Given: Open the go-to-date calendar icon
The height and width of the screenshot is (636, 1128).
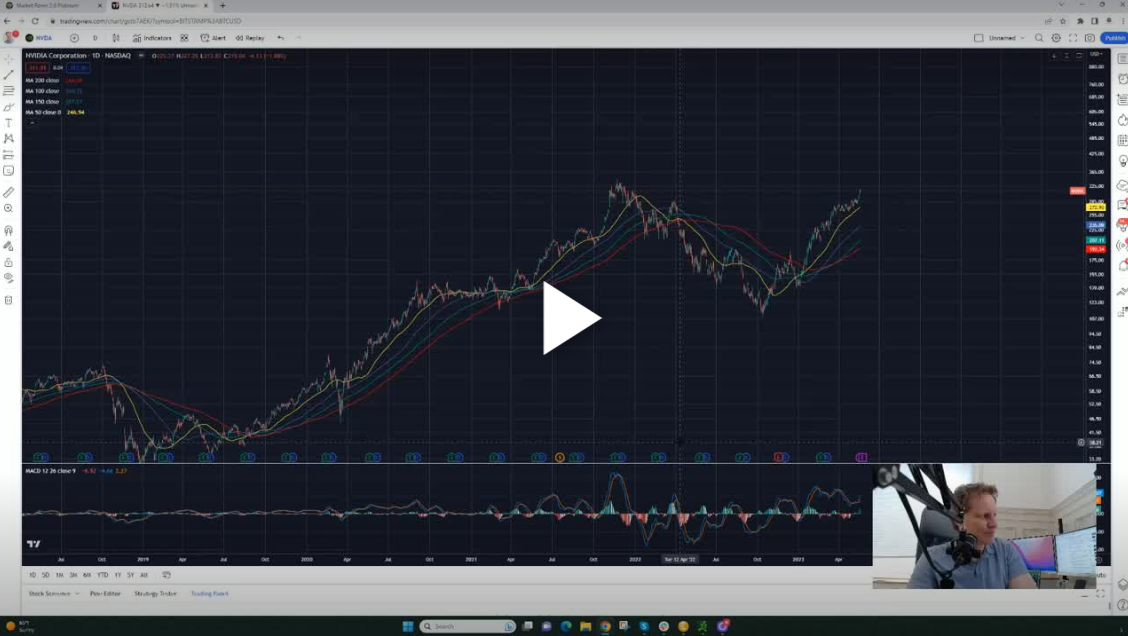Looking at the screenshot, I should pos(166,575).
